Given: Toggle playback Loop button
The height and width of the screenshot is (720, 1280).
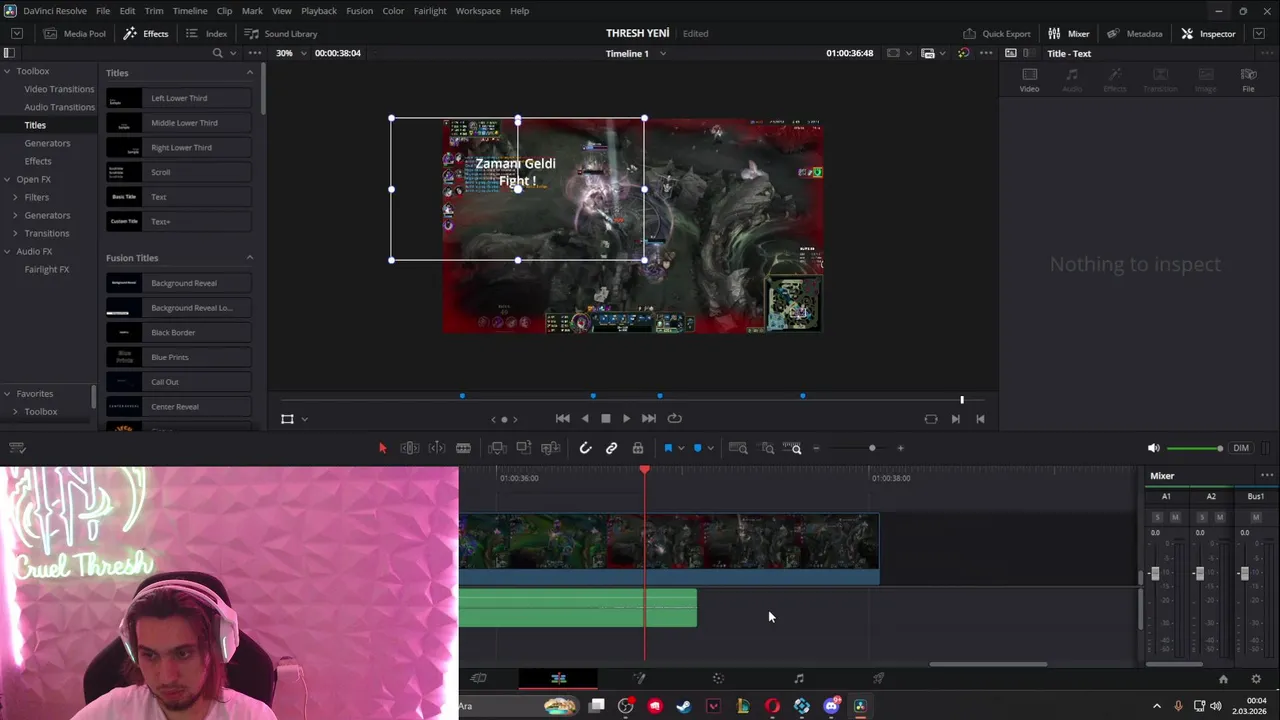Looking at the screenshot, I should tap(674, 419).
